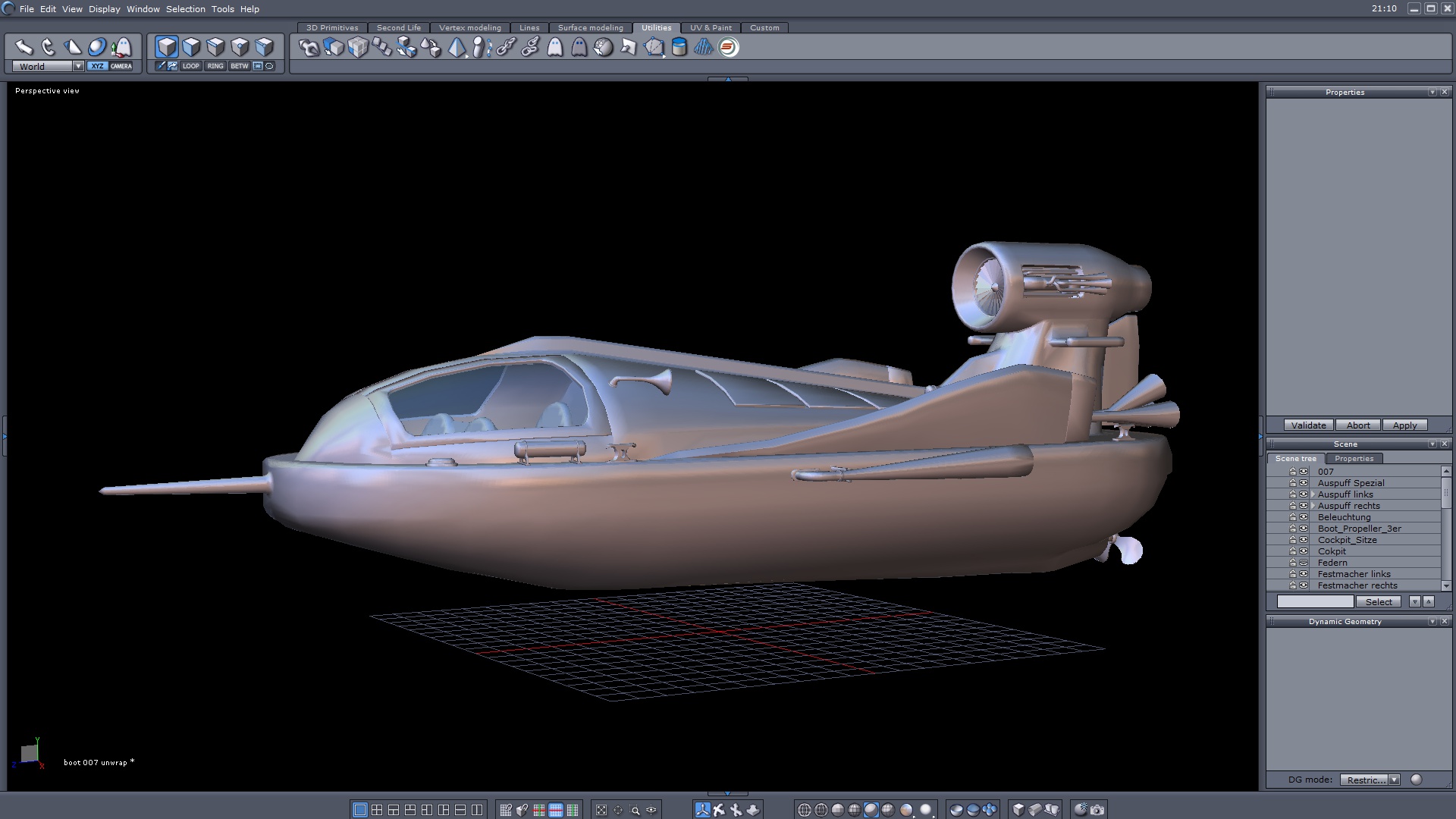This screenshot has height=819, width=1456.
Task: Click the Scene tree vertical scrollbar thumb
Action: tap(1446, 493)
